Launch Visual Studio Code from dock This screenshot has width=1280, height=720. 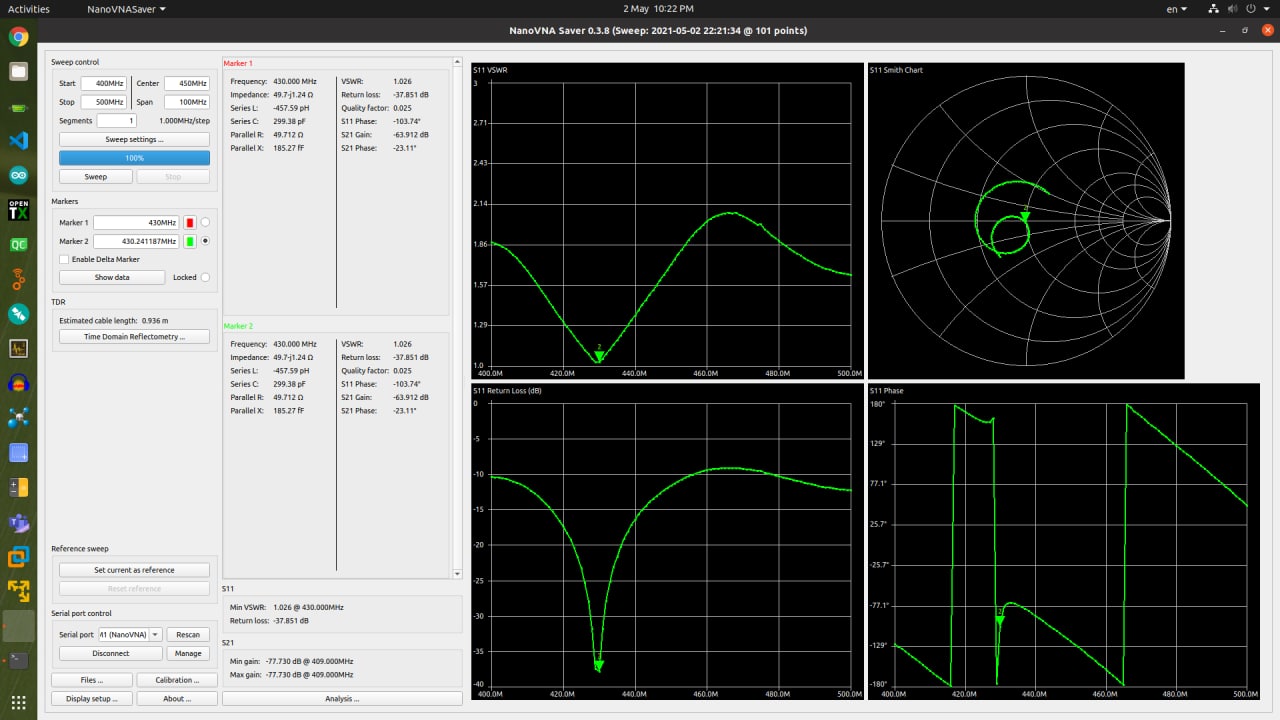18,141
